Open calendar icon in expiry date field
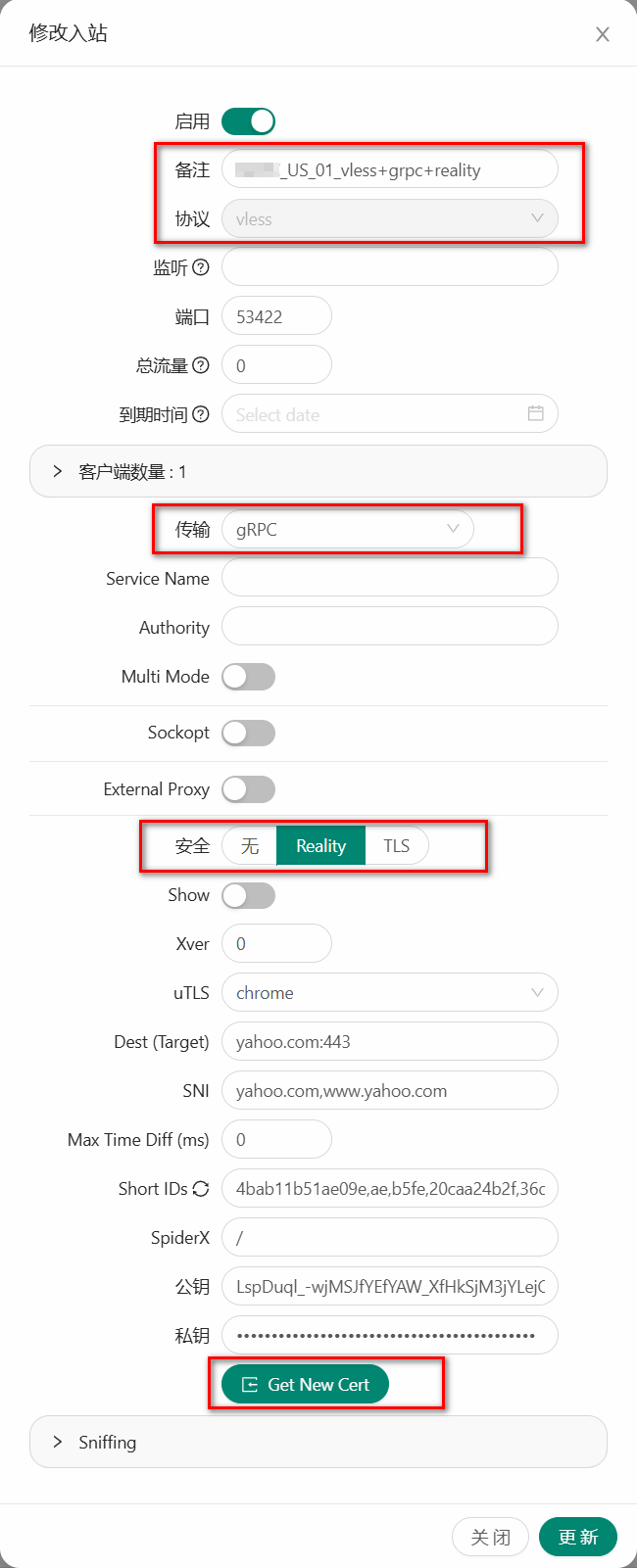This screenshot has height=1568, width=637. [x=535, y=413]
